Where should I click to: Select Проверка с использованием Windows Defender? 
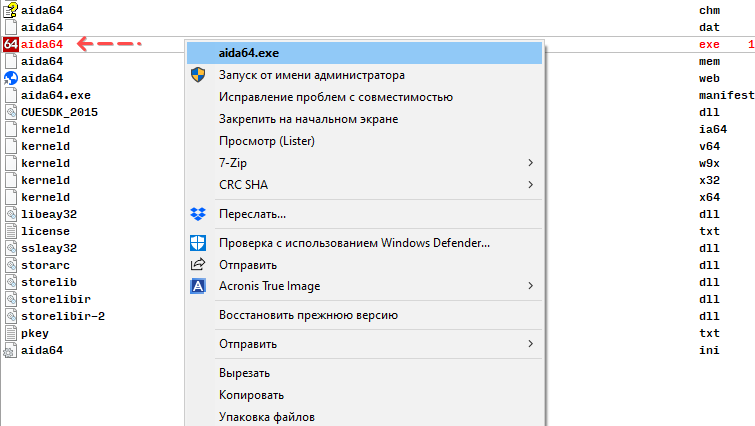coord(364,243)
